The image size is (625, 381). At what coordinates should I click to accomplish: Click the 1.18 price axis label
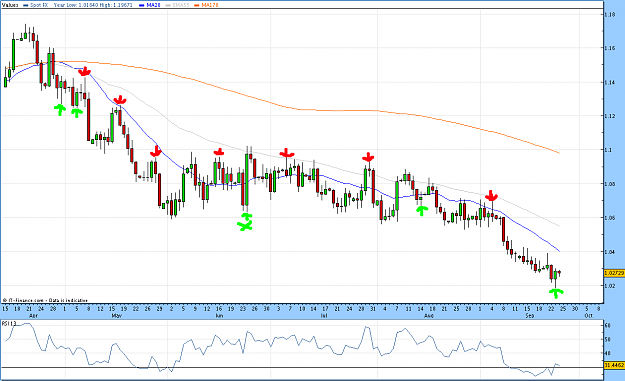coord(610,15)
